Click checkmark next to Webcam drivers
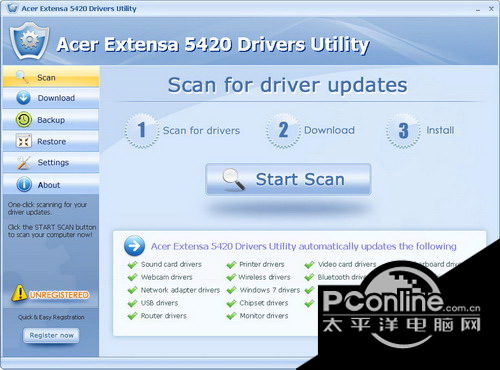Screen dimensions: 500x370 coord(133,277)
